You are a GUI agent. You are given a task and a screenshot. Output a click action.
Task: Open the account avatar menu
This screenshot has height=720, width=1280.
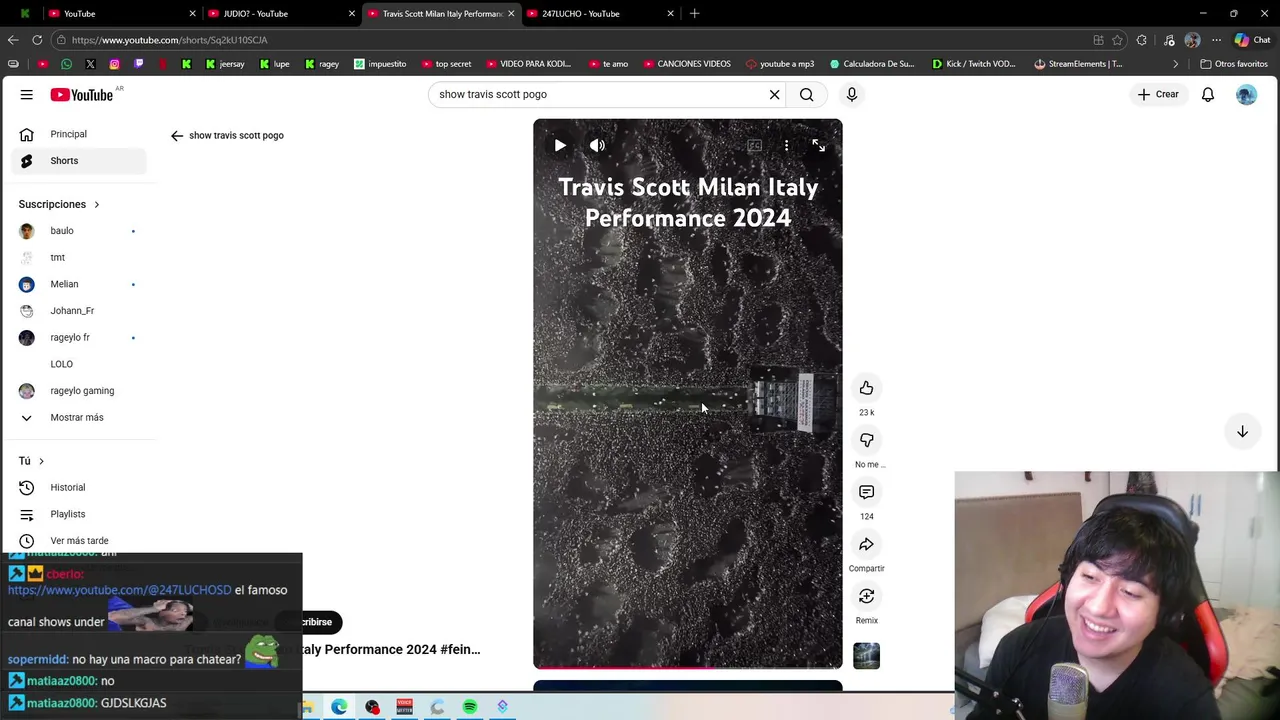tap(1246, 94)
